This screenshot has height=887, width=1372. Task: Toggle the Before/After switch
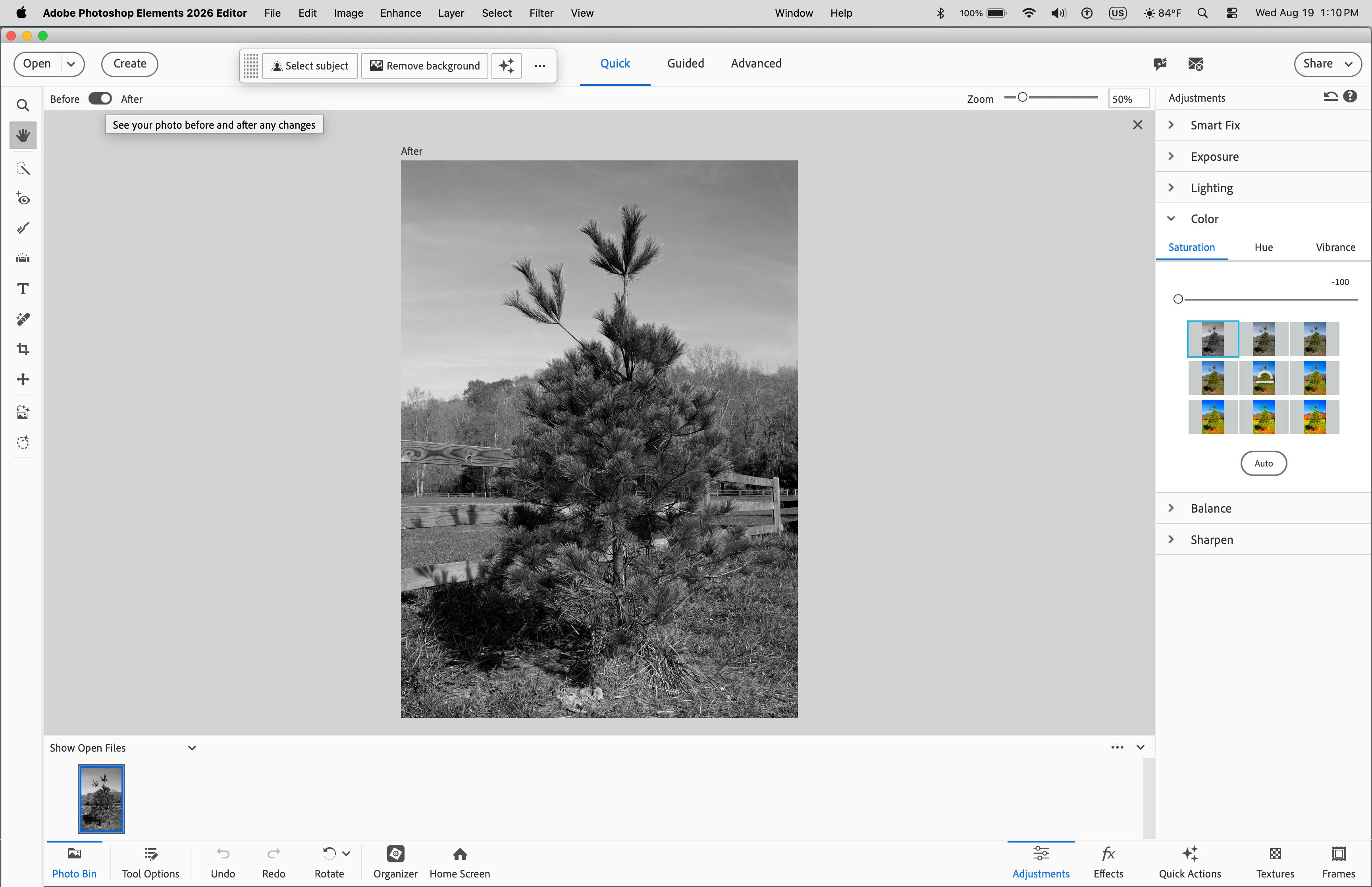(x=100, y=98)
